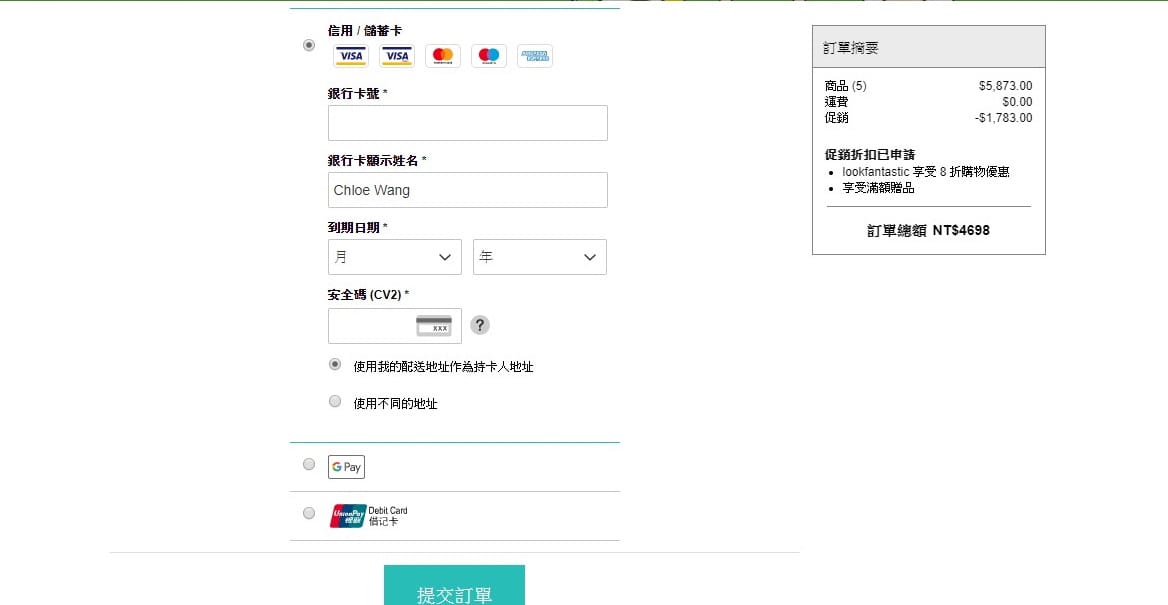Switch to the G Pay payment option
Screen dimensions: 1168x605
(309, 464)
